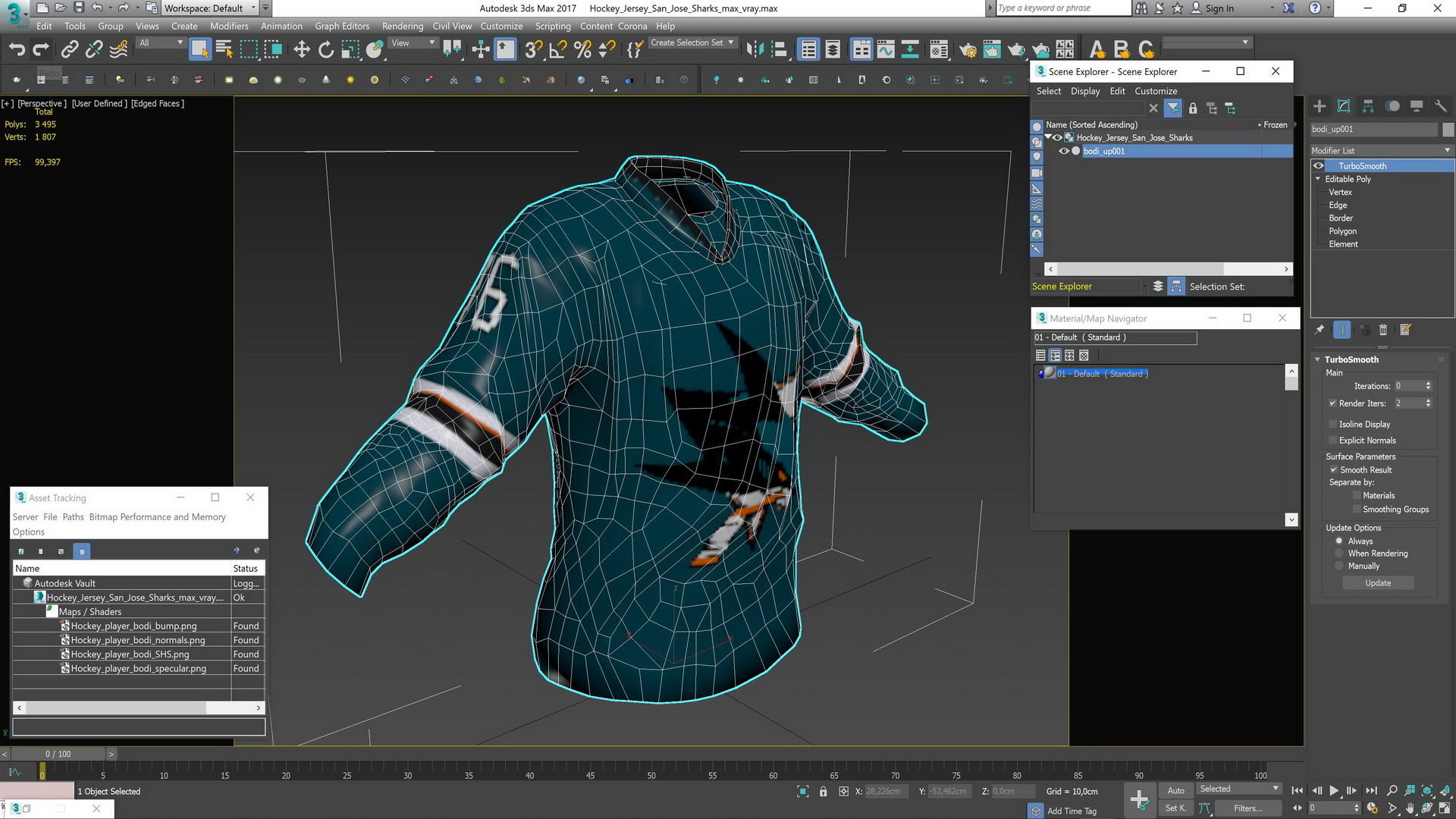Viewport: 1456px width, 819px height.
Task: Select the Move transform tool
Action: [302, 50]
